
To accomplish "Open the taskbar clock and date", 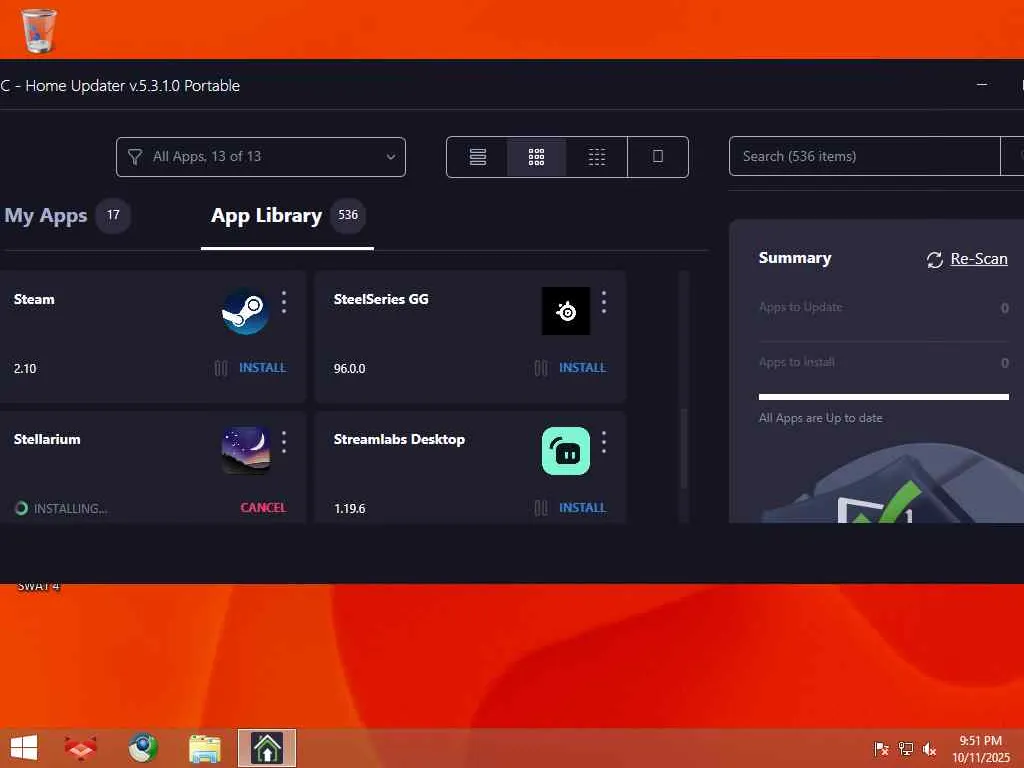I will tap(980, 748).
